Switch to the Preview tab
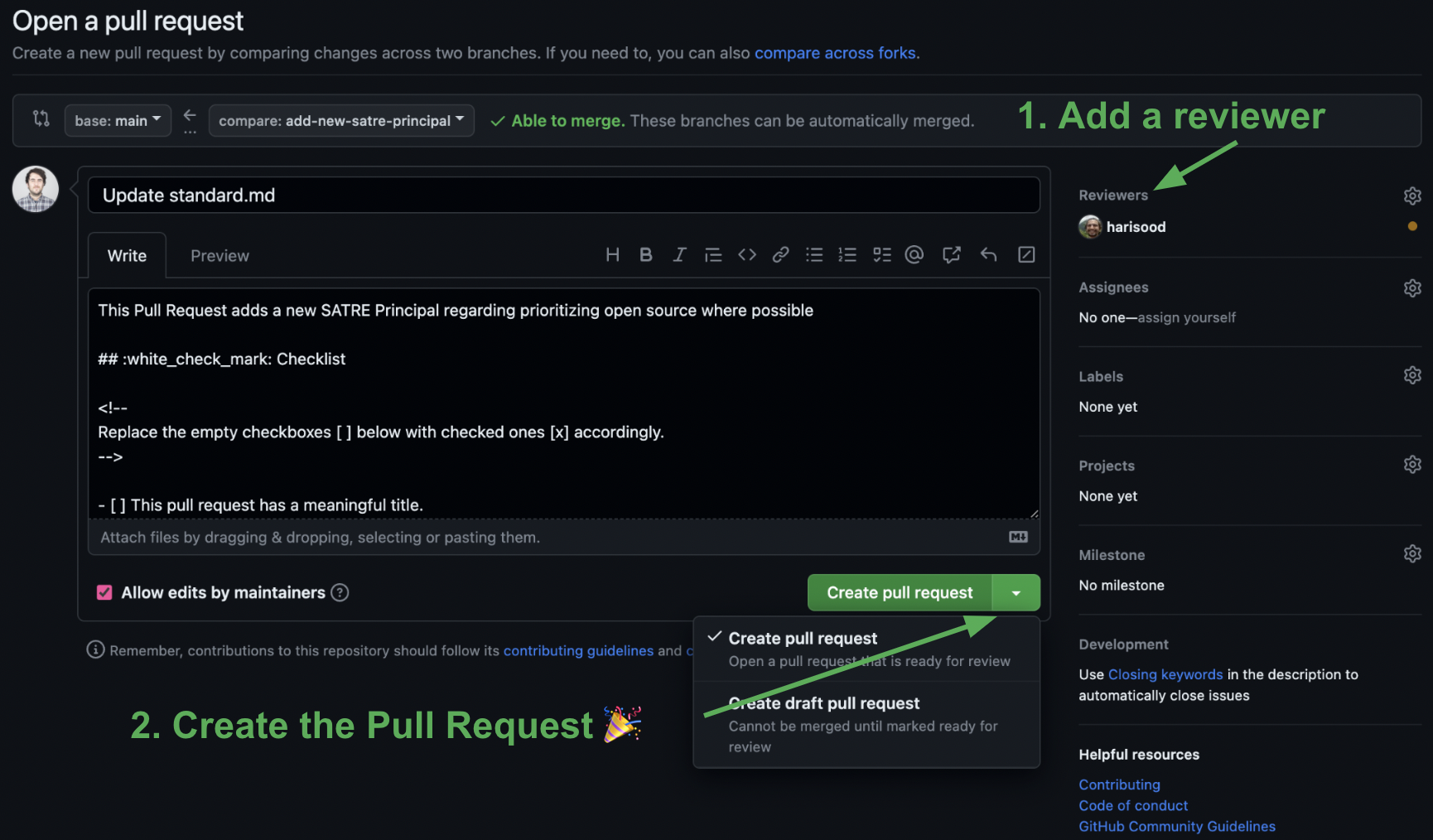This screenshot has height=840, width=1433. click(220, 256)
